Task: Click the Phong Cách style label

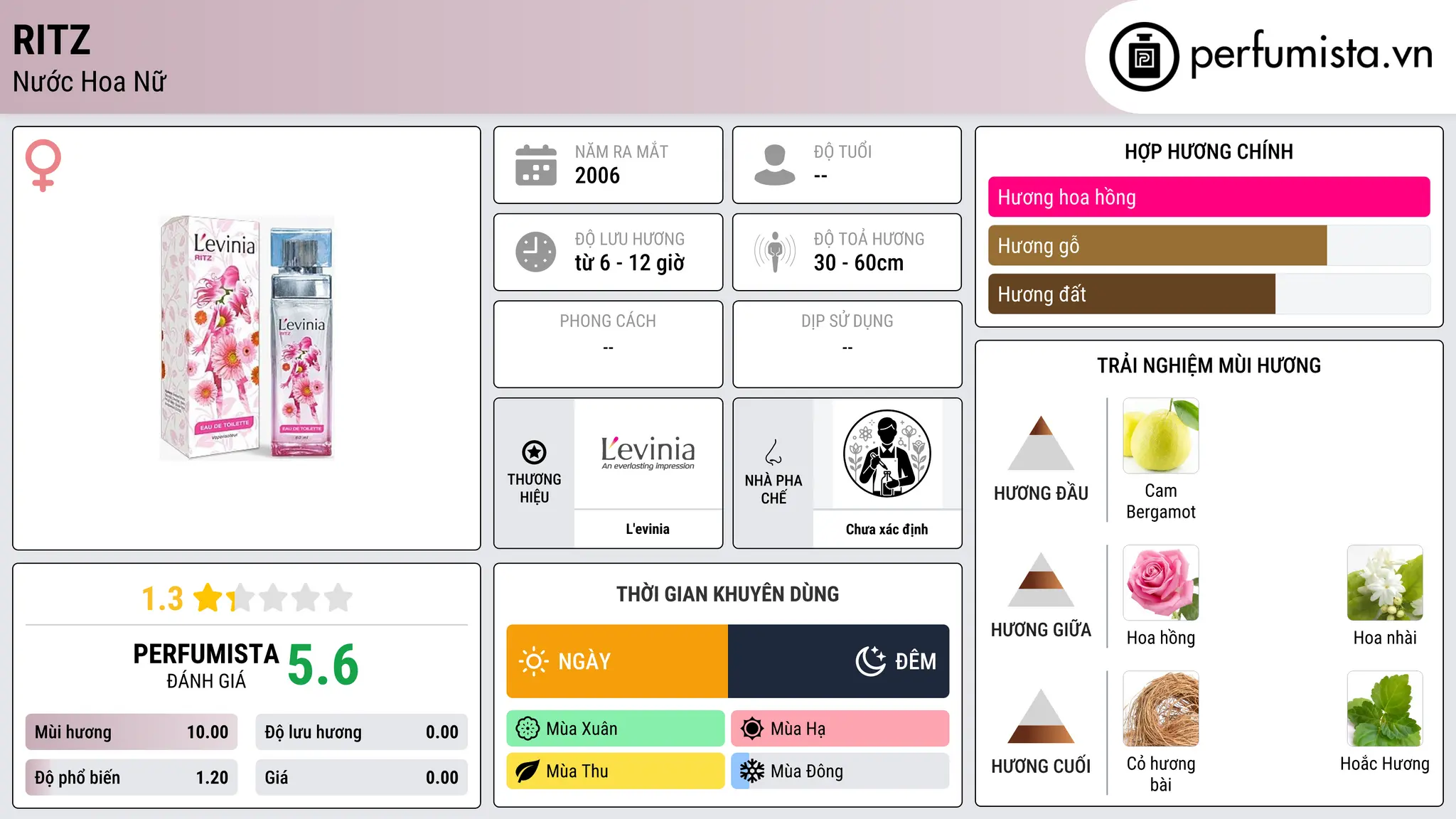Action: pyautogui.click(x=608, y=321)
